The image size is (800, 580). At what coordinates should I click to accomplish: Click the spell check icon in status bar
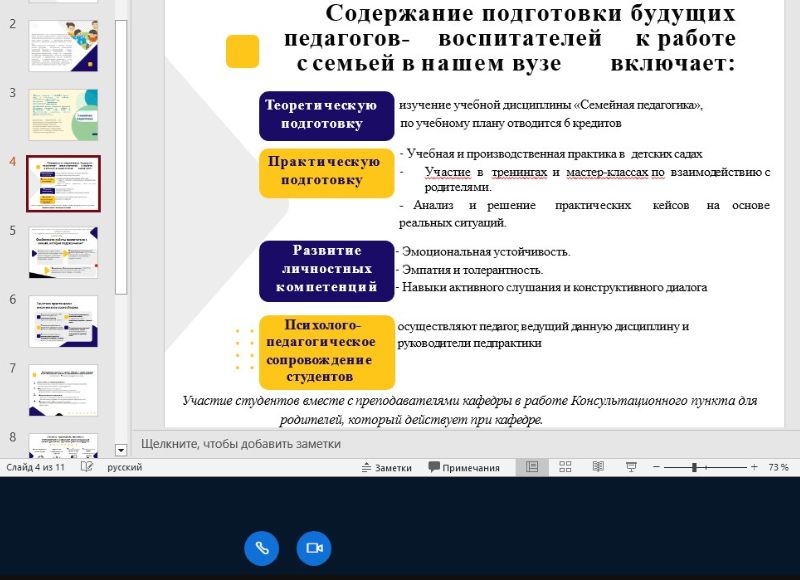point(88,467)
